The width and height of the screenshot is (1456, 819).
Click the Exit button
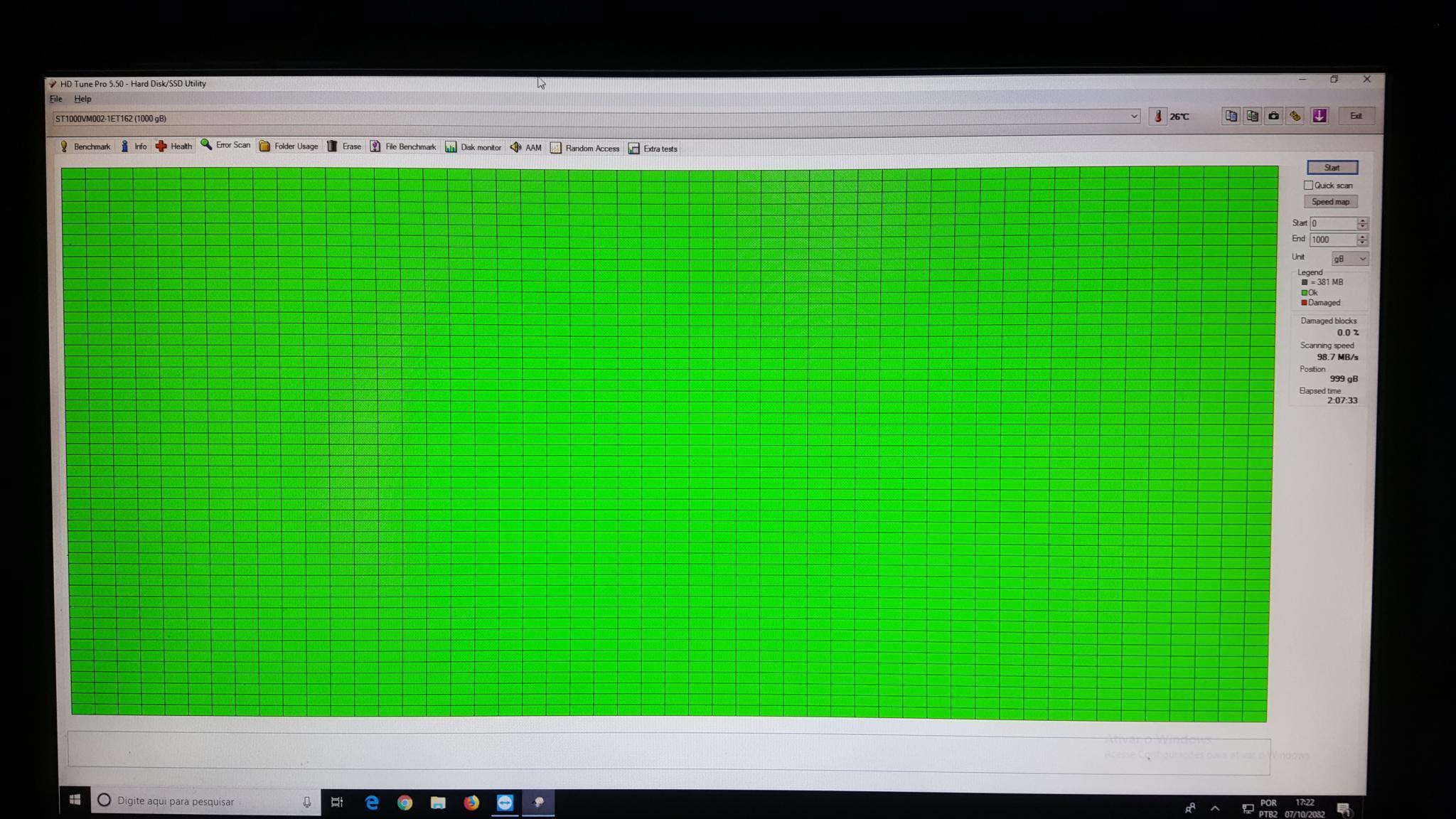click(x=1356, y=116)
